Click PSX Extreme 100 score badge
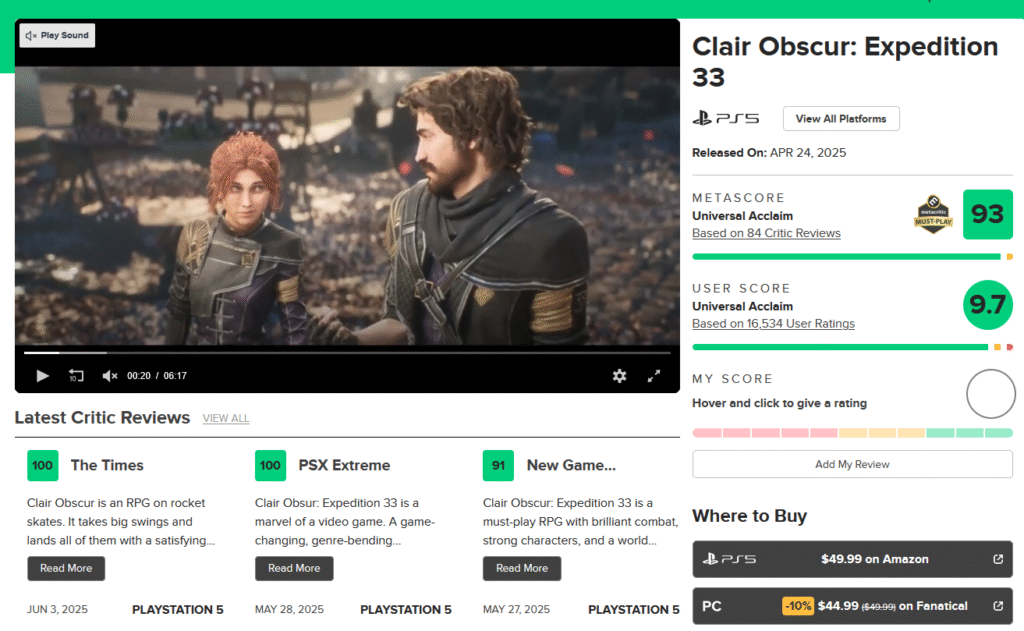This screenshot has height=631, width=1024. click(x=270, y=466)
